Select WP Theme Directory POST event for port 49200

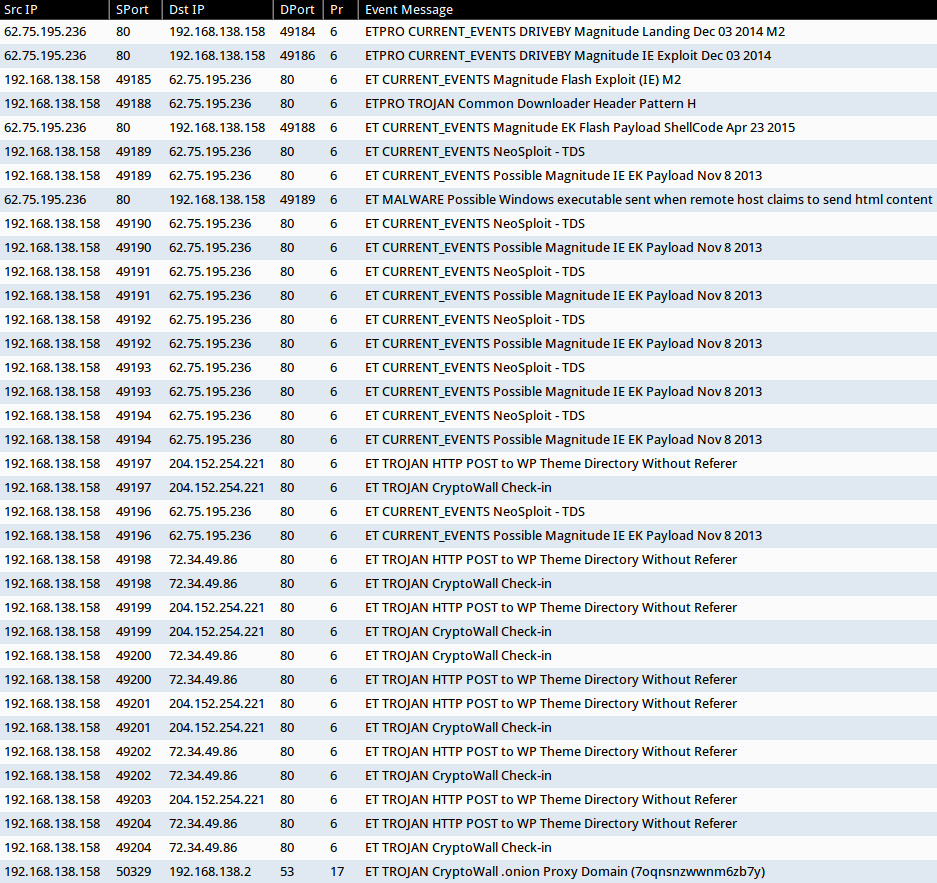[468, 680]
